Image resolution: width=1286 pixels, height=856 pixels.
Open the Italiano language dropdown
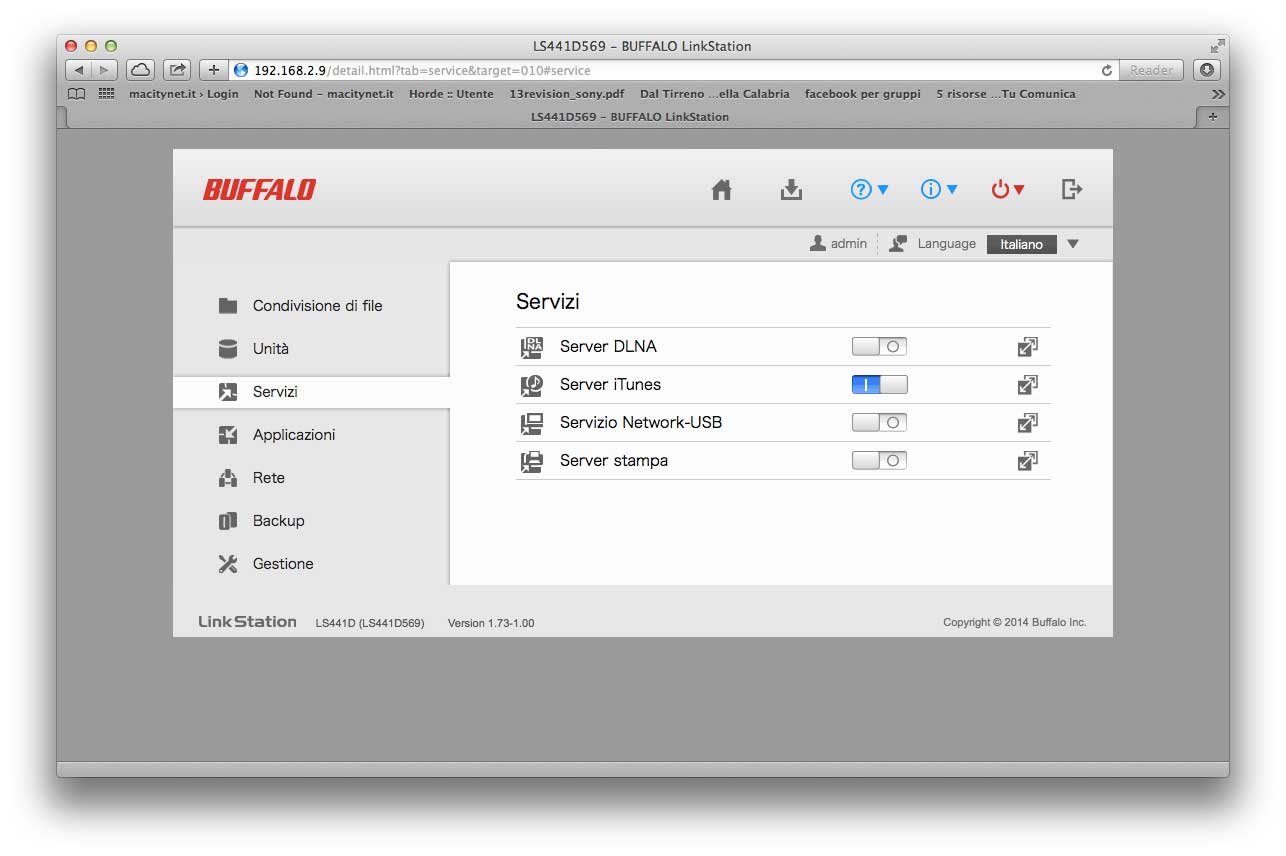pos(1021,244)
